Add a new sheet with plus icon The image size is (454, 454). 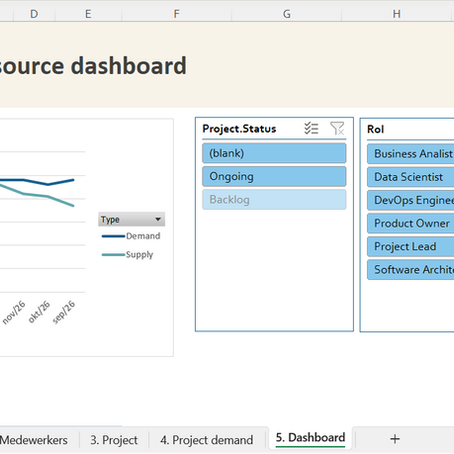395,439
